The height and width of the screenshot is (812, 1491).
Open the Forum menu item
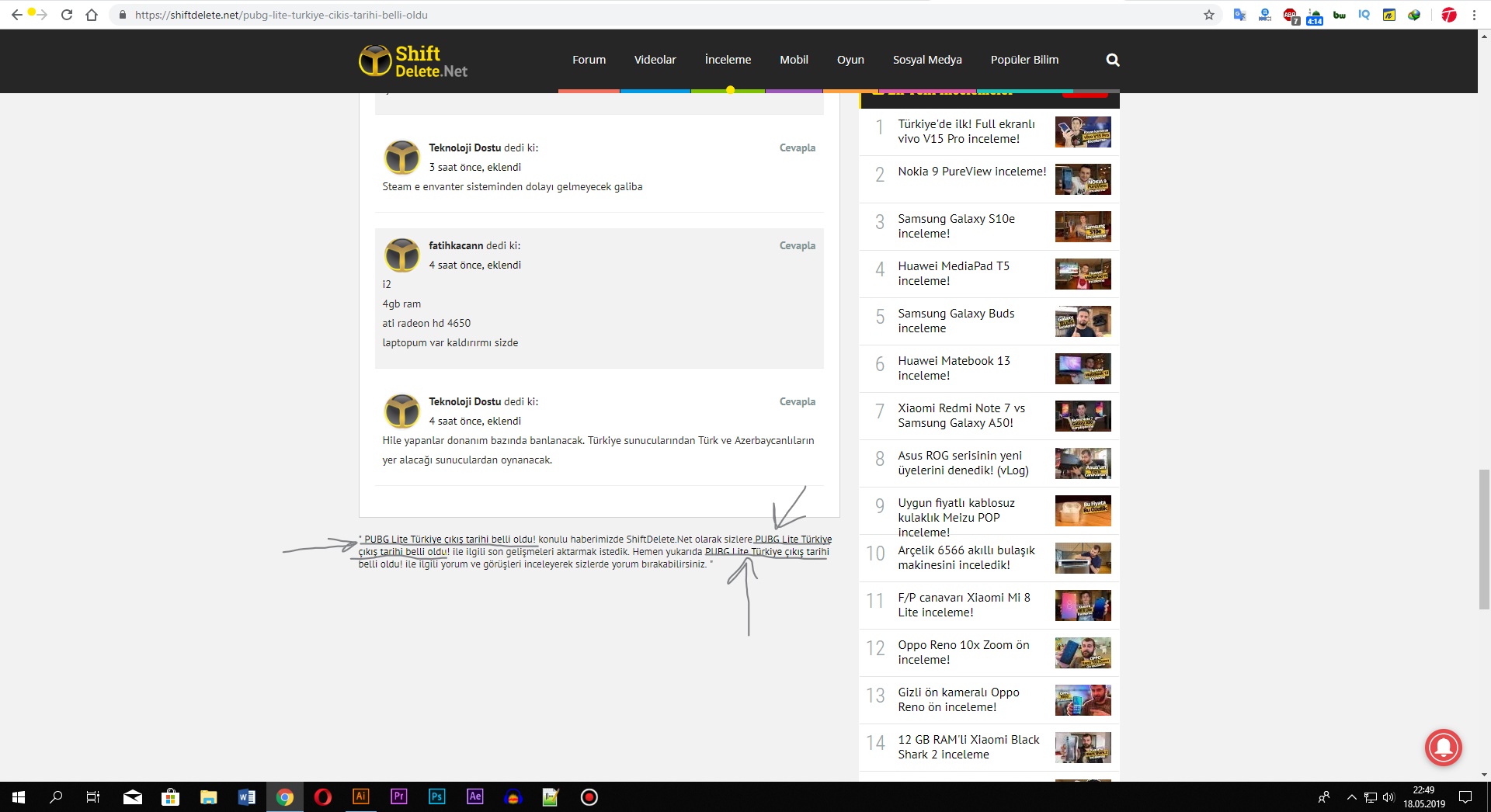(x=589, y=60)
